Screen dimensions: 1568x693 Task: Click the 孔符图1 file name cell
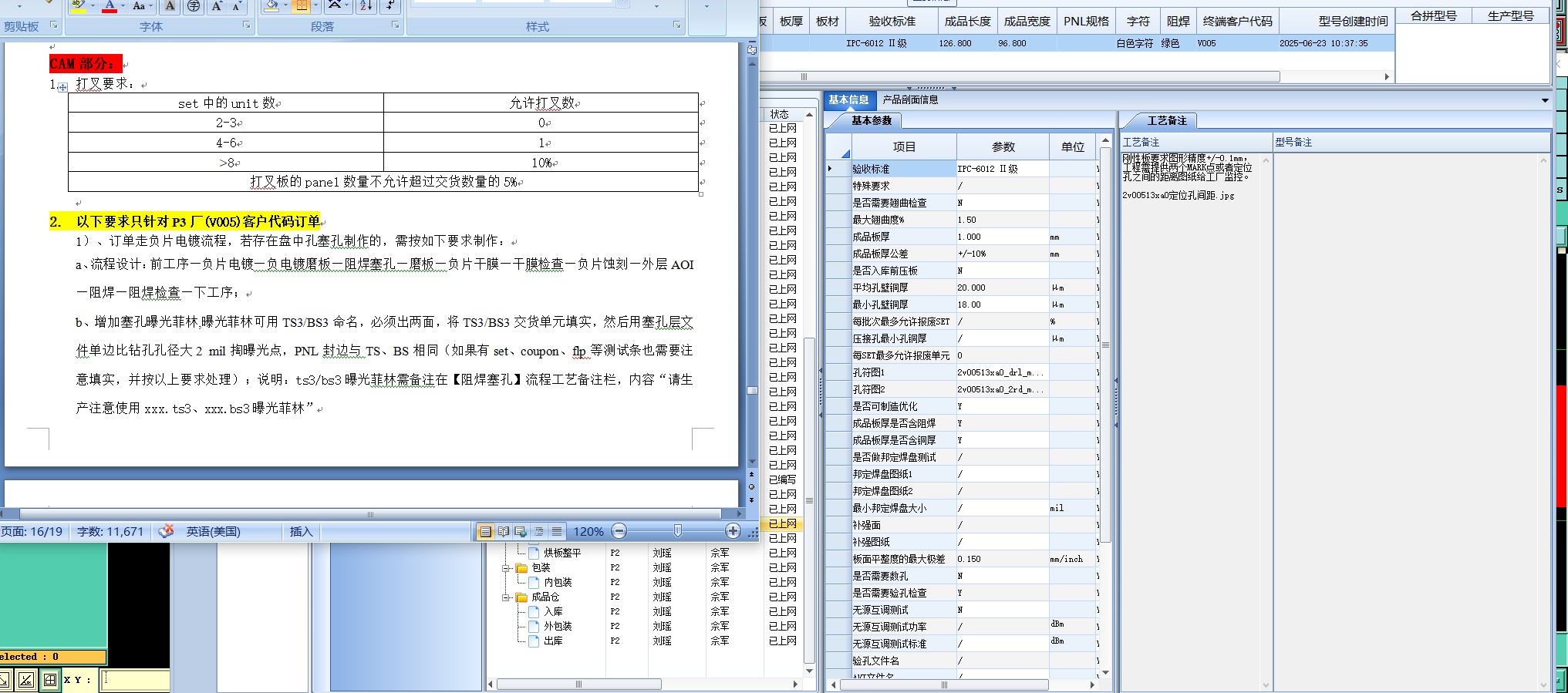point(1002,372)
